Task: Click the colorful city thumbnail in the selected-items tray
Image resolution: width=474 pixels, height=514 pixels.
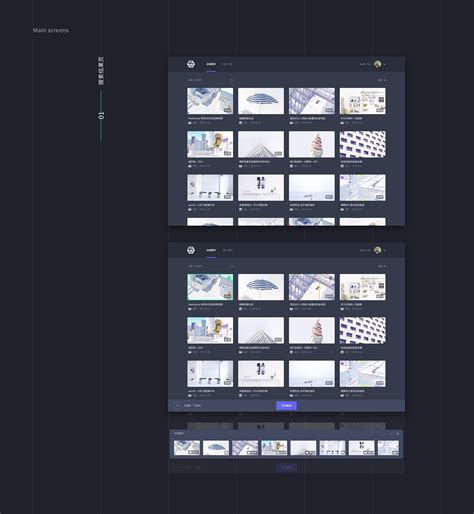Action: click(x=274, y=448)
